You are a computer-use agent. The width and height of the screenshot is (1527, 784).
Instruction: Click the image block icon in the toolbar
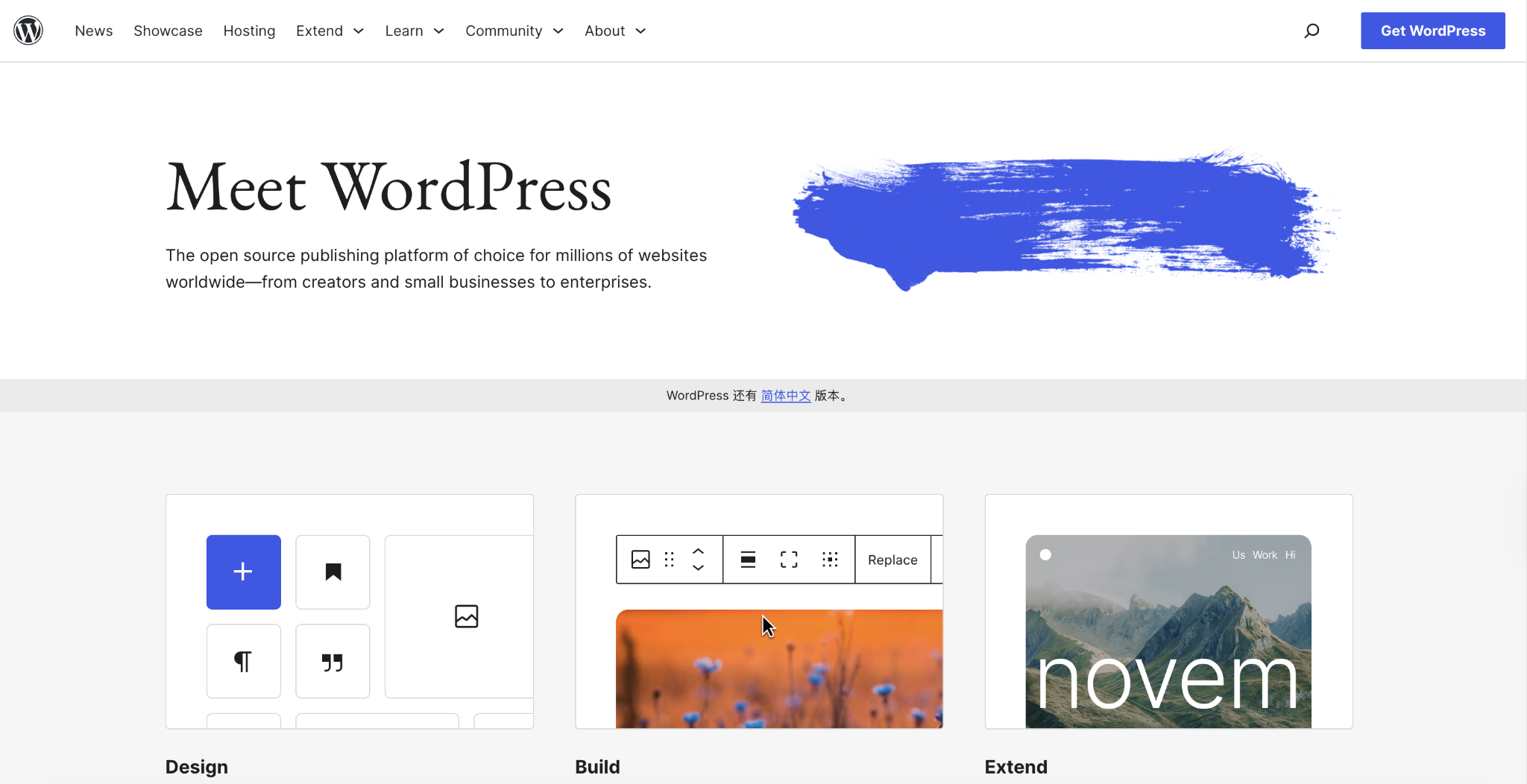[x=640, y=559]
